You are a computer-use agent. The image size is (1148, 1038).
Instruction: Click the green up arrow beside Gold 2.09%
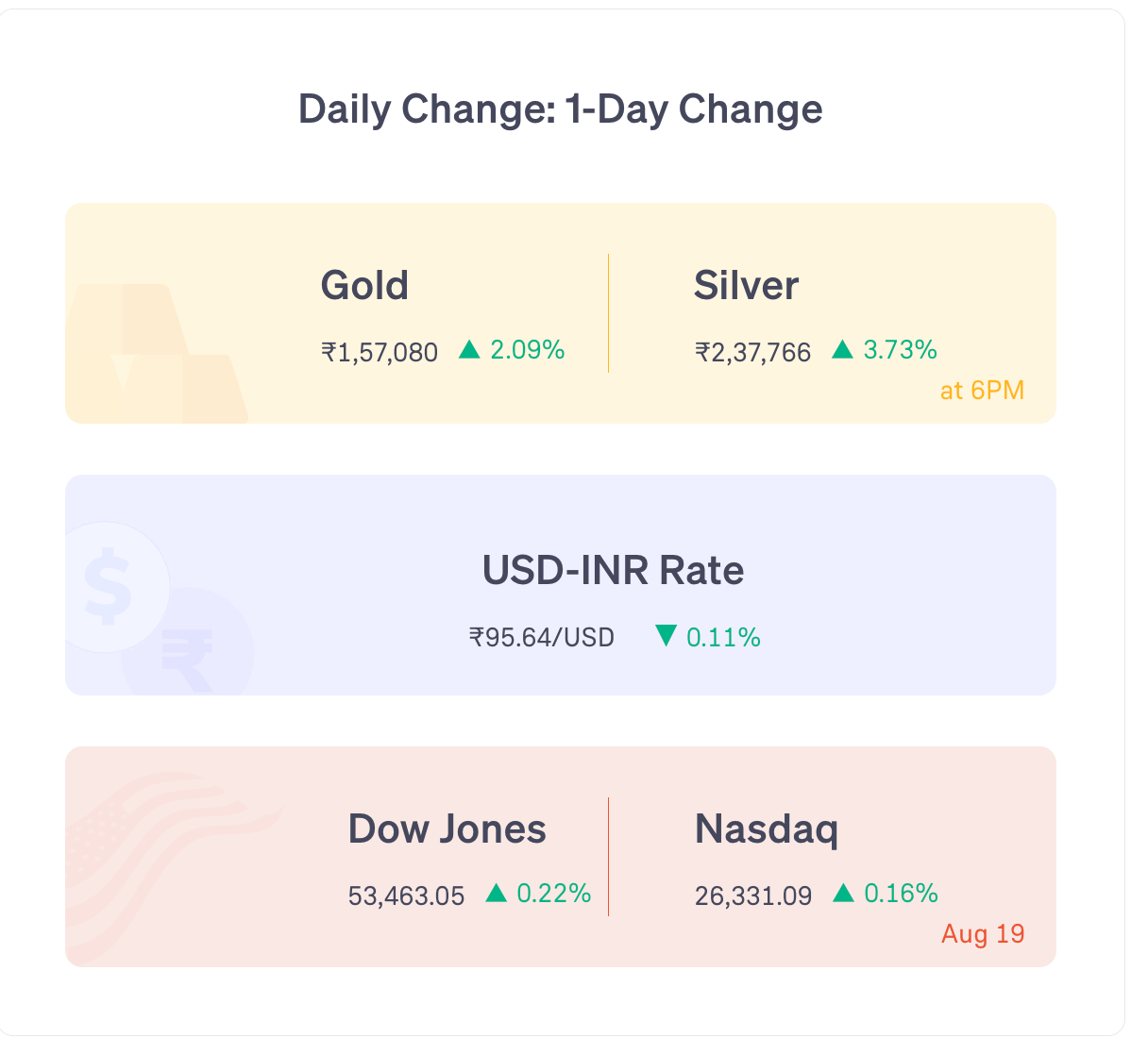pyautogui.click(x=469, y=350)
